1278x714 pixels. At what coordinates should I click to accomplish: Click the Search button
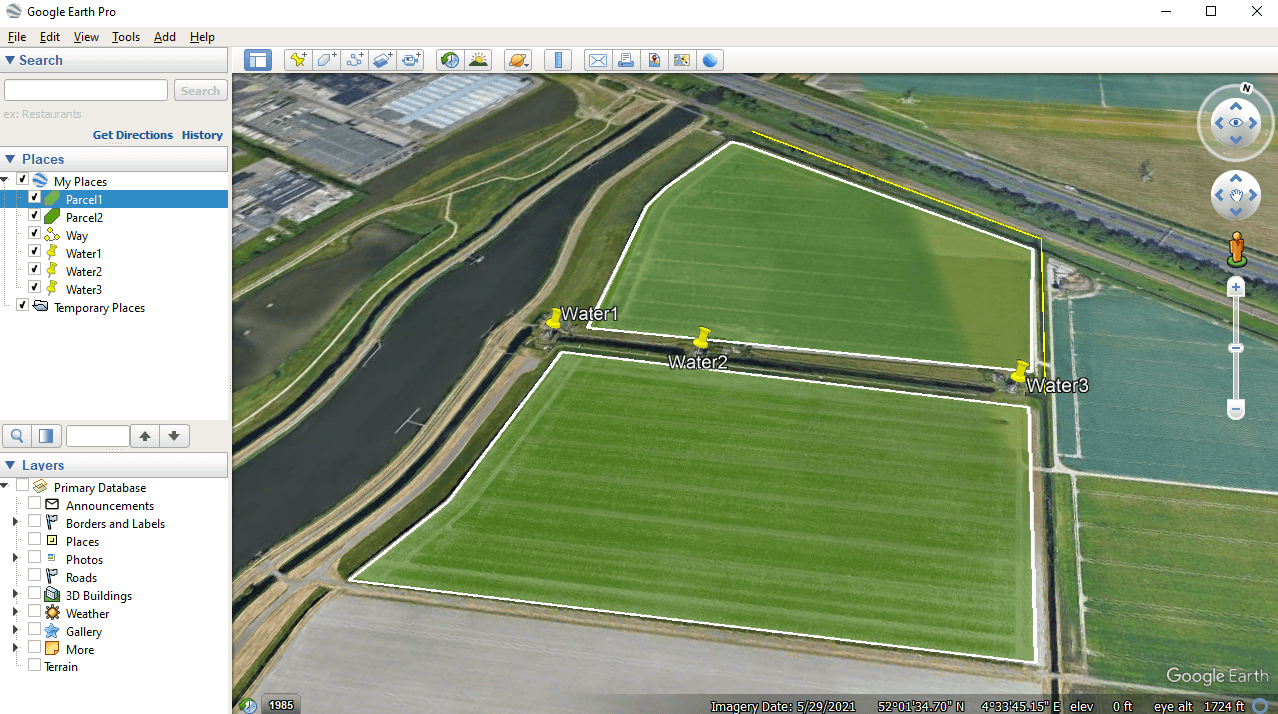click(200, 91)
